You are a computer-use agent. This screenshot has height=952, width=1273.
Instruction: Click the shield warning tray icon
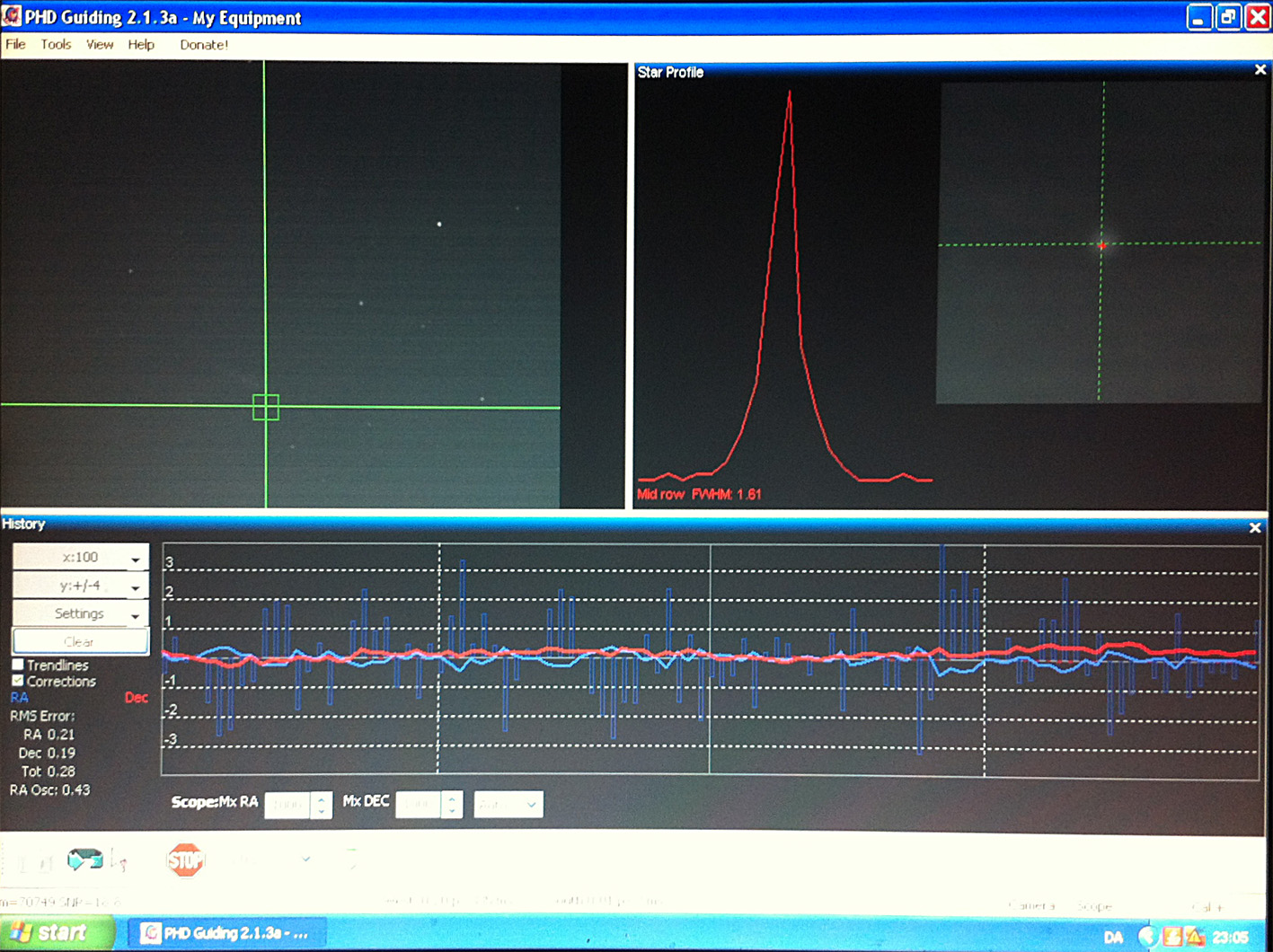pyautogui.click(x=1195, y=937)
